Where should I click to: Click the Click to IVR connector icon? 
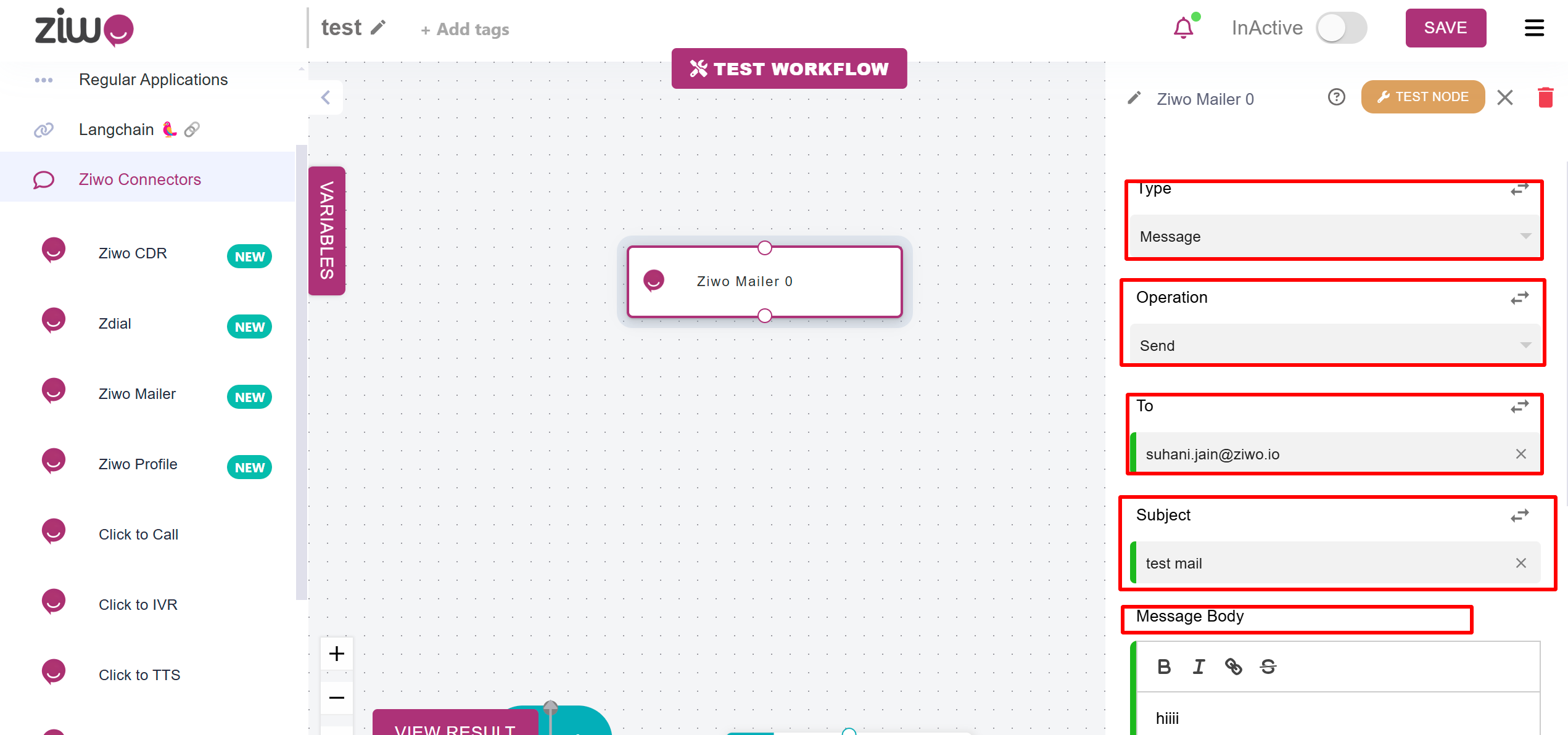(54, 602)
